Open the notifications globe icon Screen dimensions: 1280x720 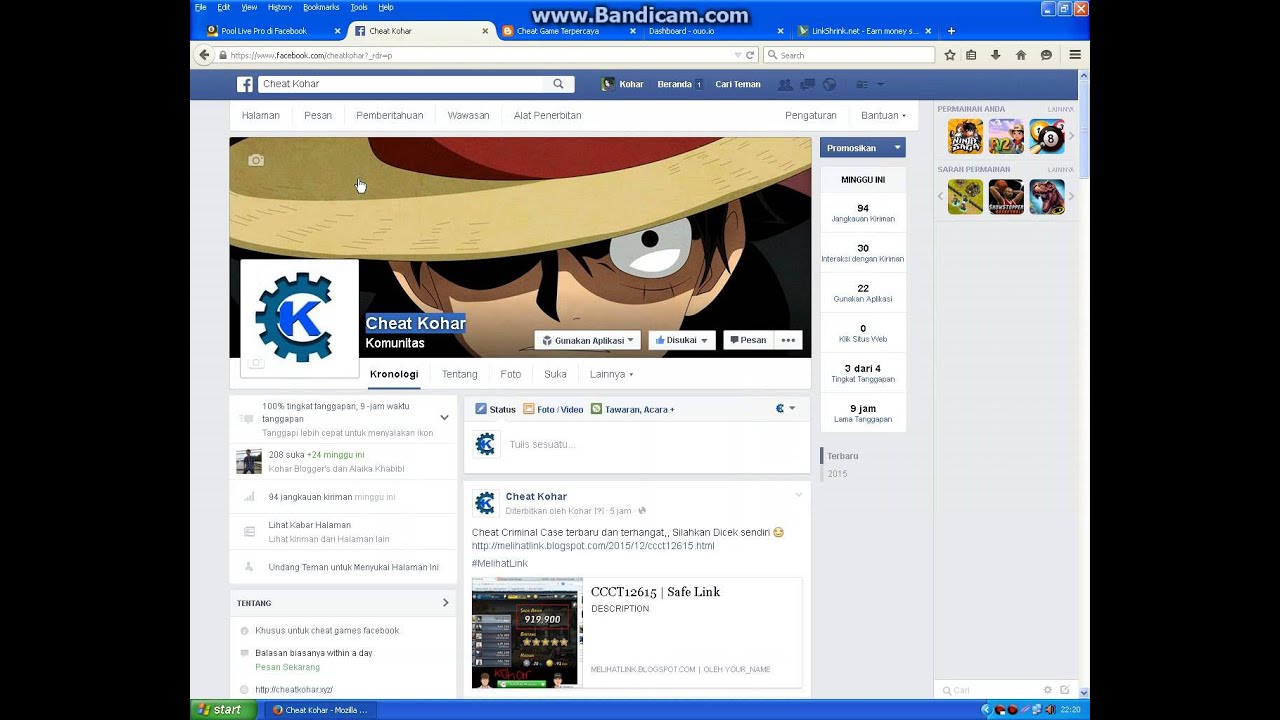(x=828, y=84)
